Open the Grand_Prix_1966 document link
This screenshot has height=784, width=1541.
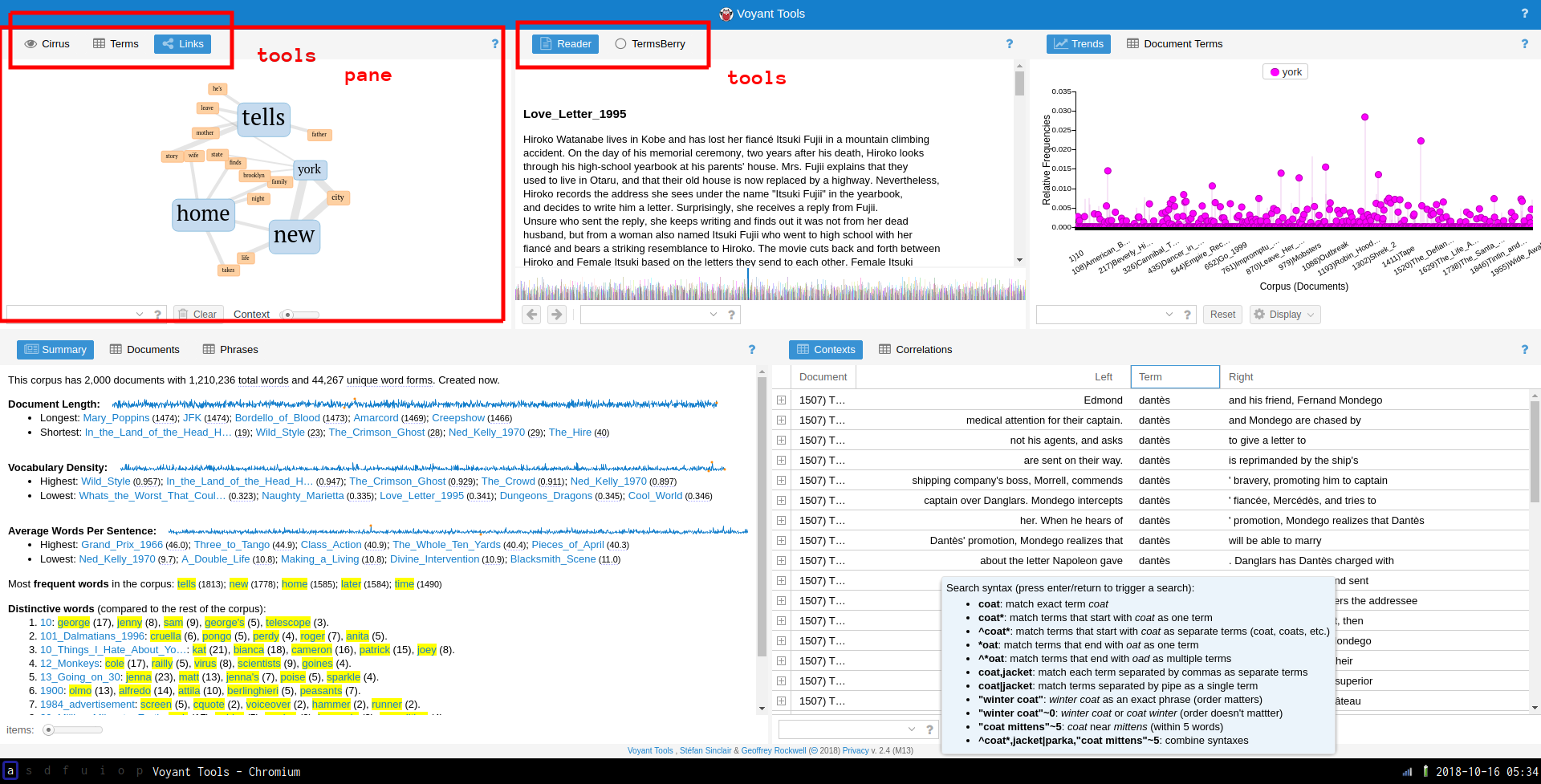coord(122,545)
